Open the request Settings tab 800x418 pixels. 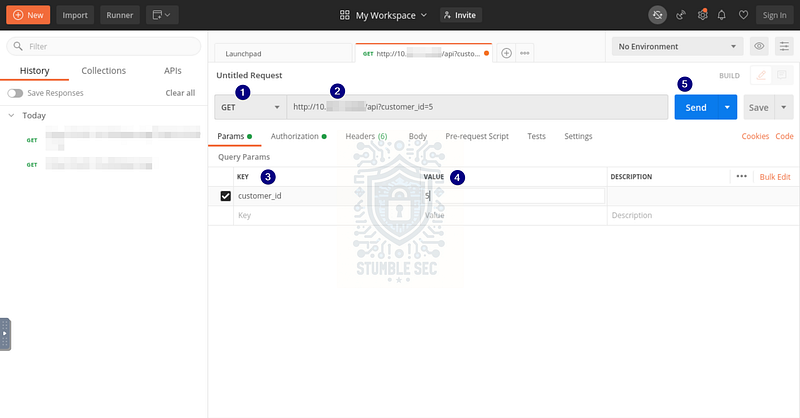tap(578, 136)
